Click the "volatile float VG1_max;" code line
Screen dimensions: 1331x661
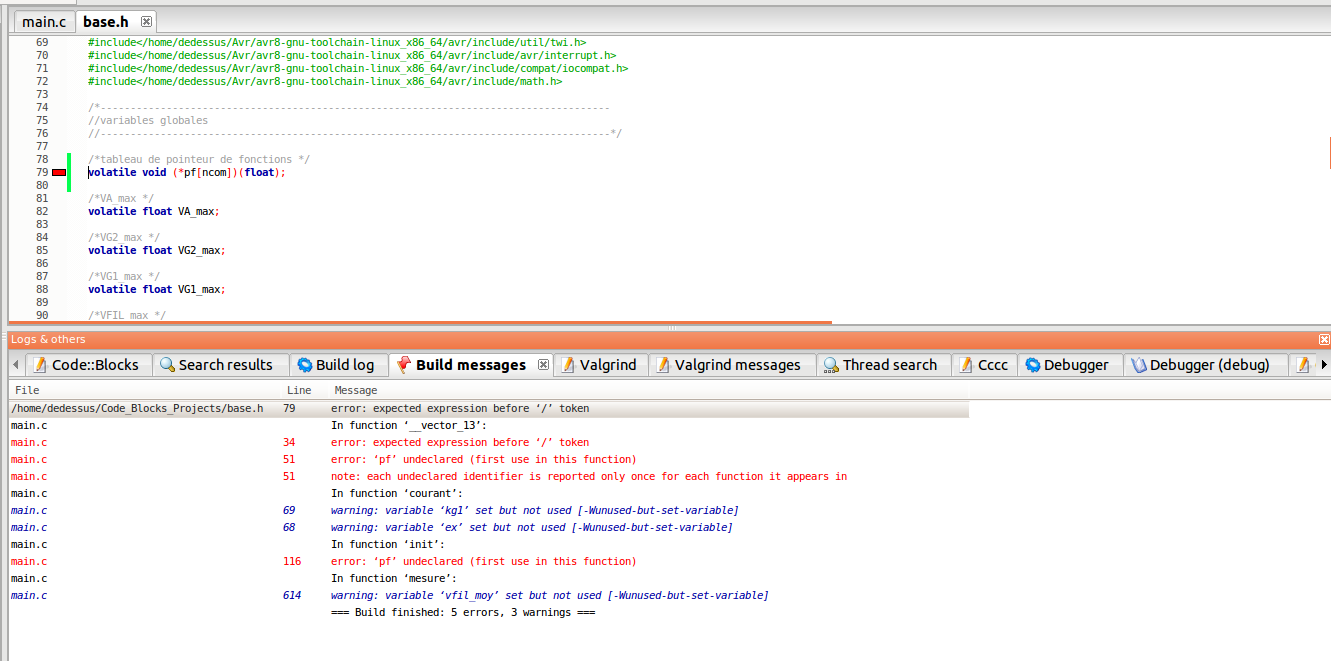point(156,290)
